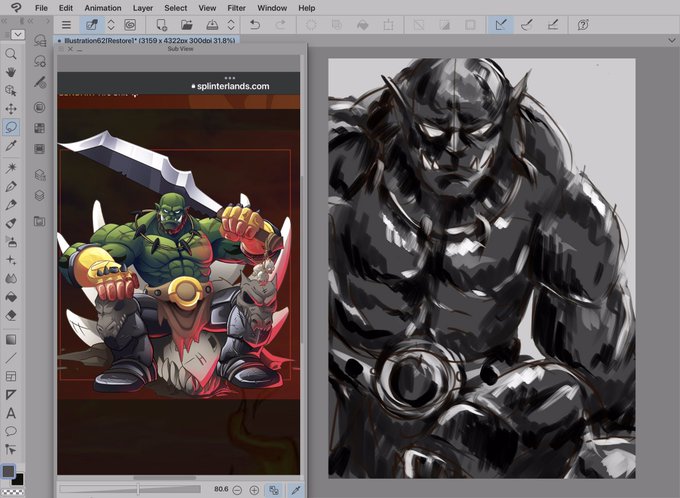
Task: Select the Zoom magnifier tool
Action: [x=11, y=54]
